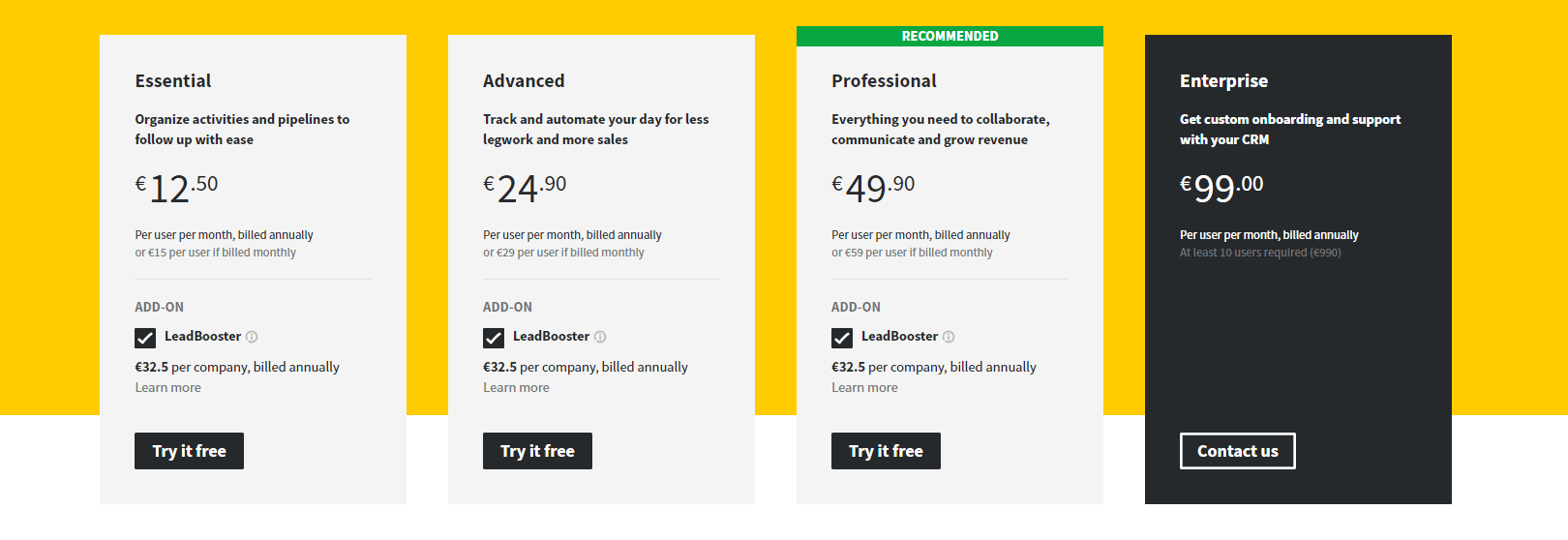The width and height of the screenshot is (1568, 540).
Task: Click Try it free under Professional plan
Action: point(886,451)
